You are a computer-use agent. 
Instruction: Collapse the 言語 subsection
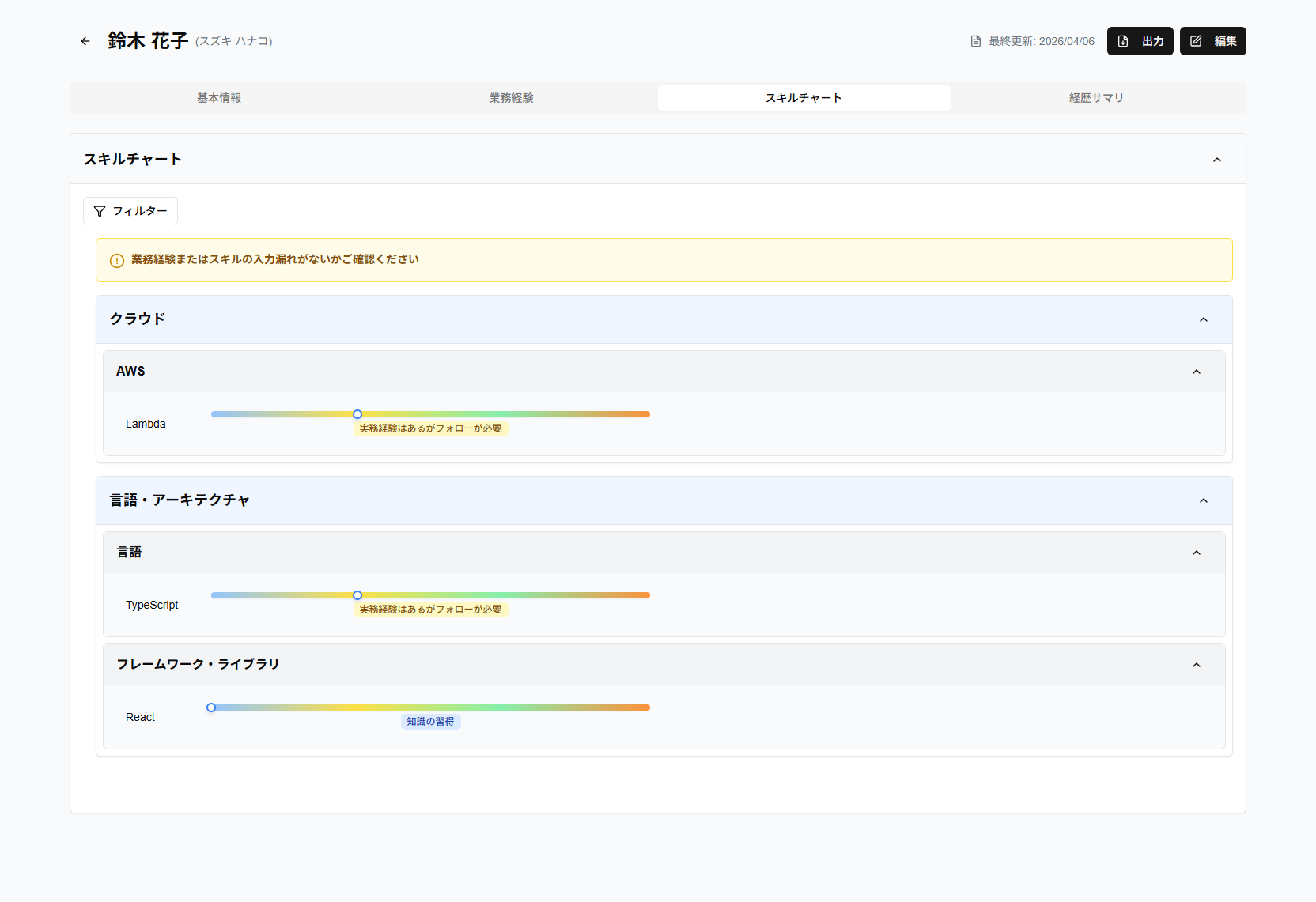[1197, 553]
